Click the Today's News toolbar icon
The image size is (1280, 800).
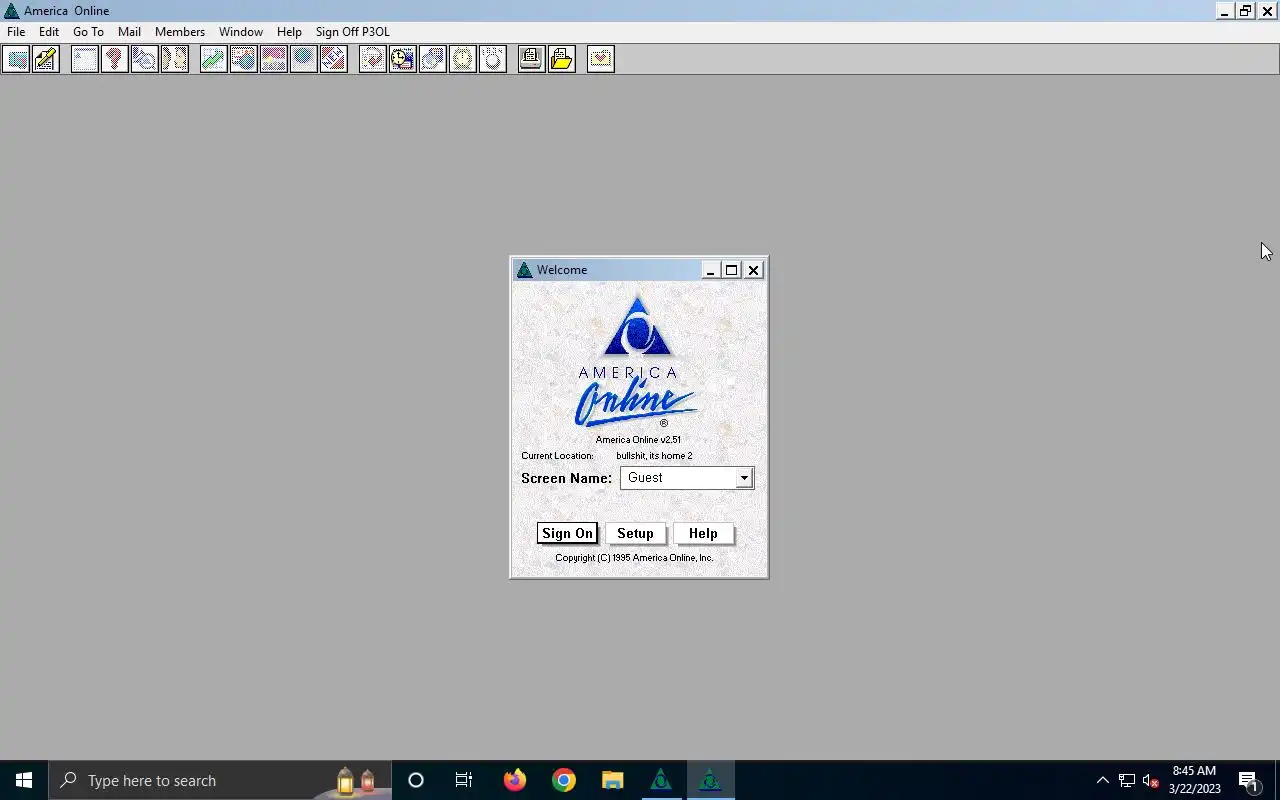pos(244,59)
